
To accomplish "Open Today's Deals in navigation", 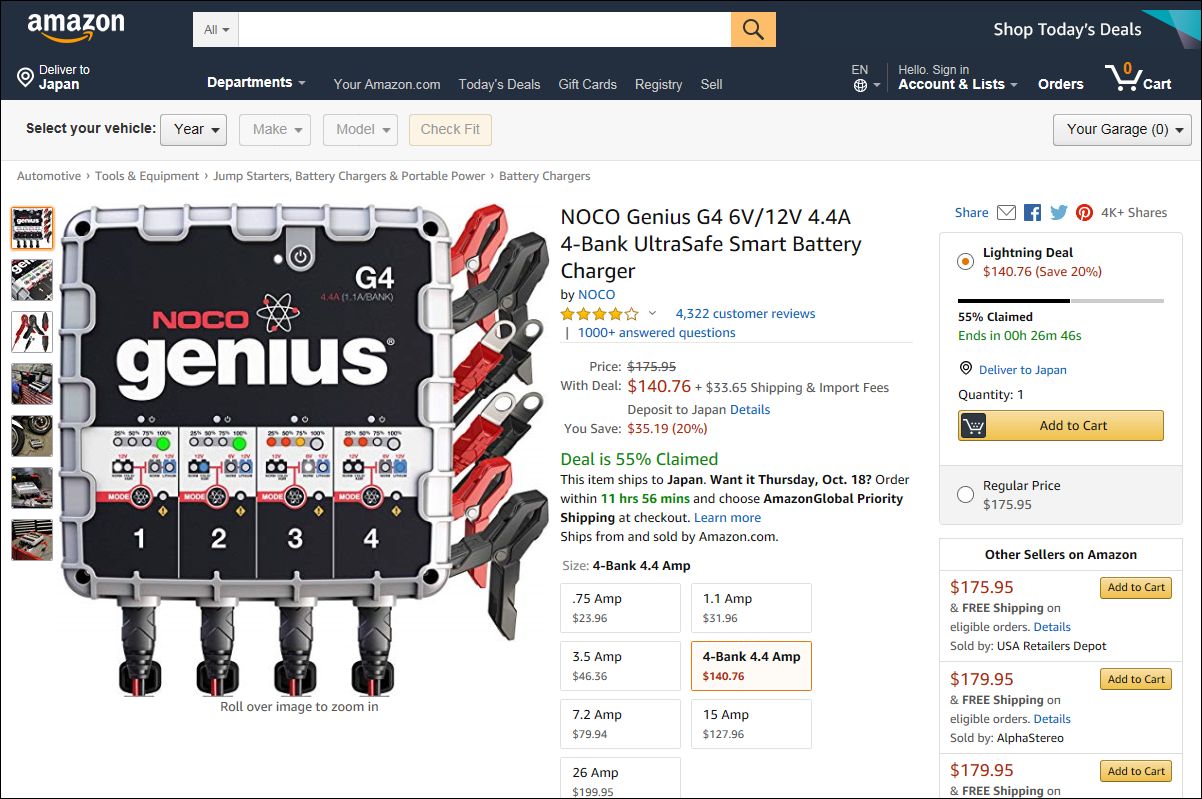I will point(499,84).
